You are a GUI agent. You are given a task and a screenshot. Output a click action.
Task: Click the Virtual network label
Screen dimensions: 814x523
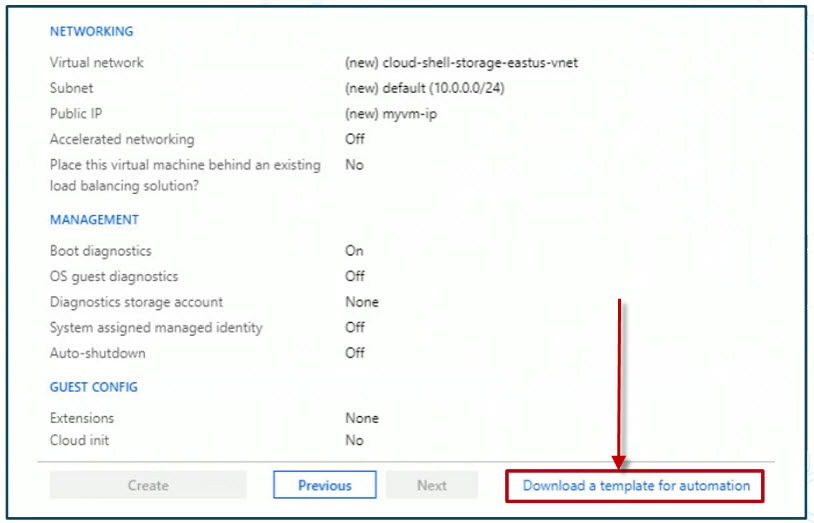97,63
